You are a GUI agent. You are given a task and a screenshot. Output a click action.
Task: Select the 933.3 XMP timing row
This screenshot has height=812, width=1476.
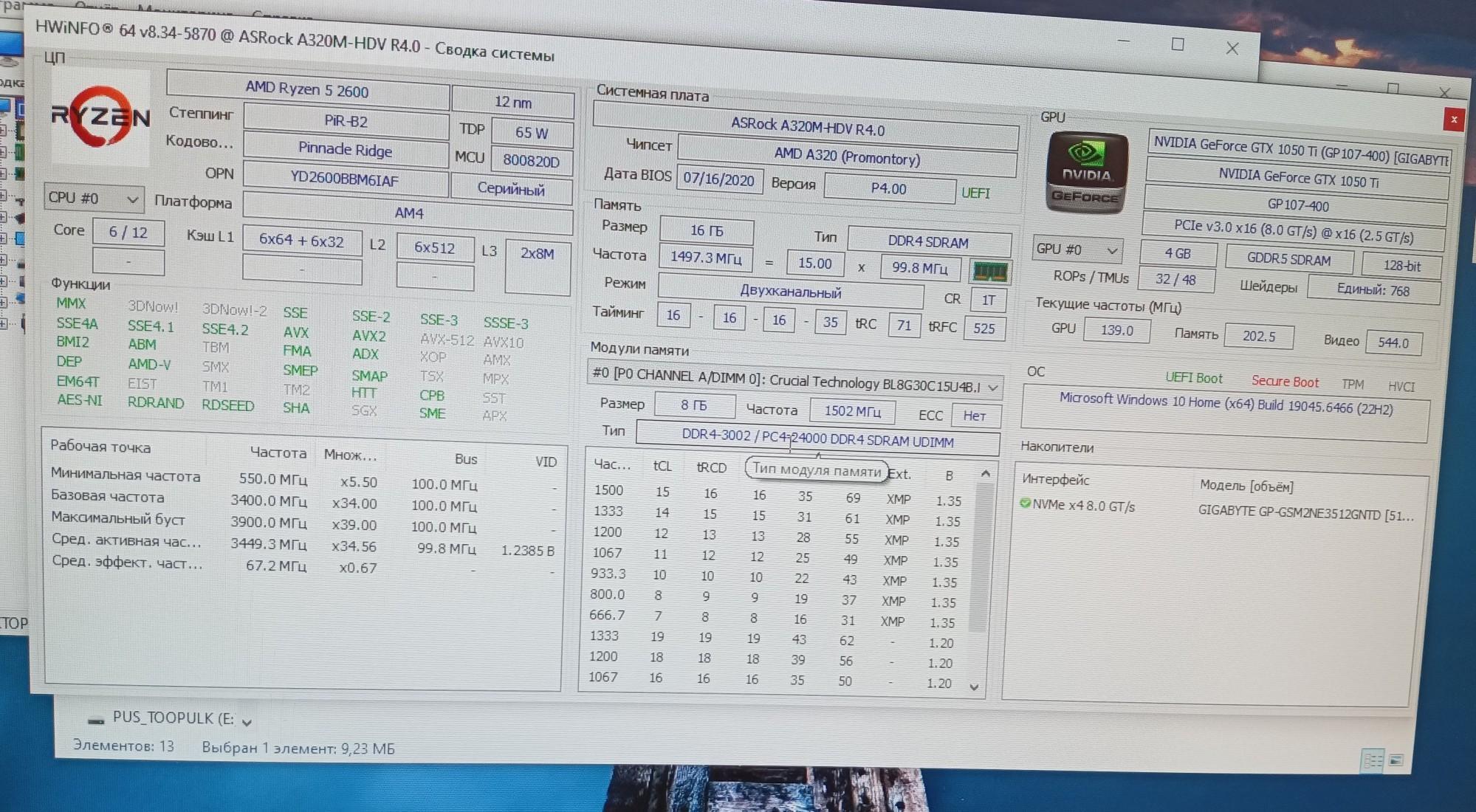775,577
